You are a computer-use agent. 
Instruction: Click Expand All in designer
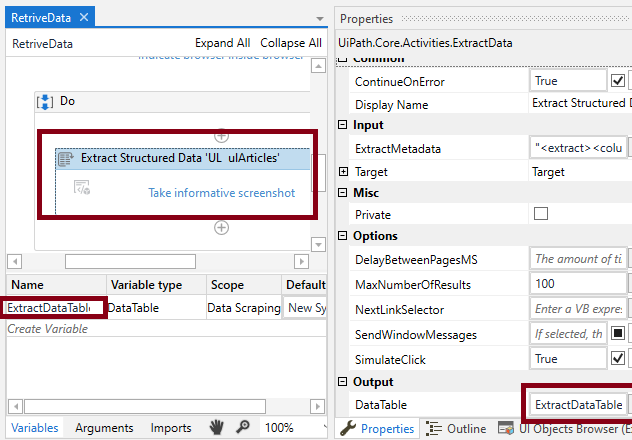point(222,43)
